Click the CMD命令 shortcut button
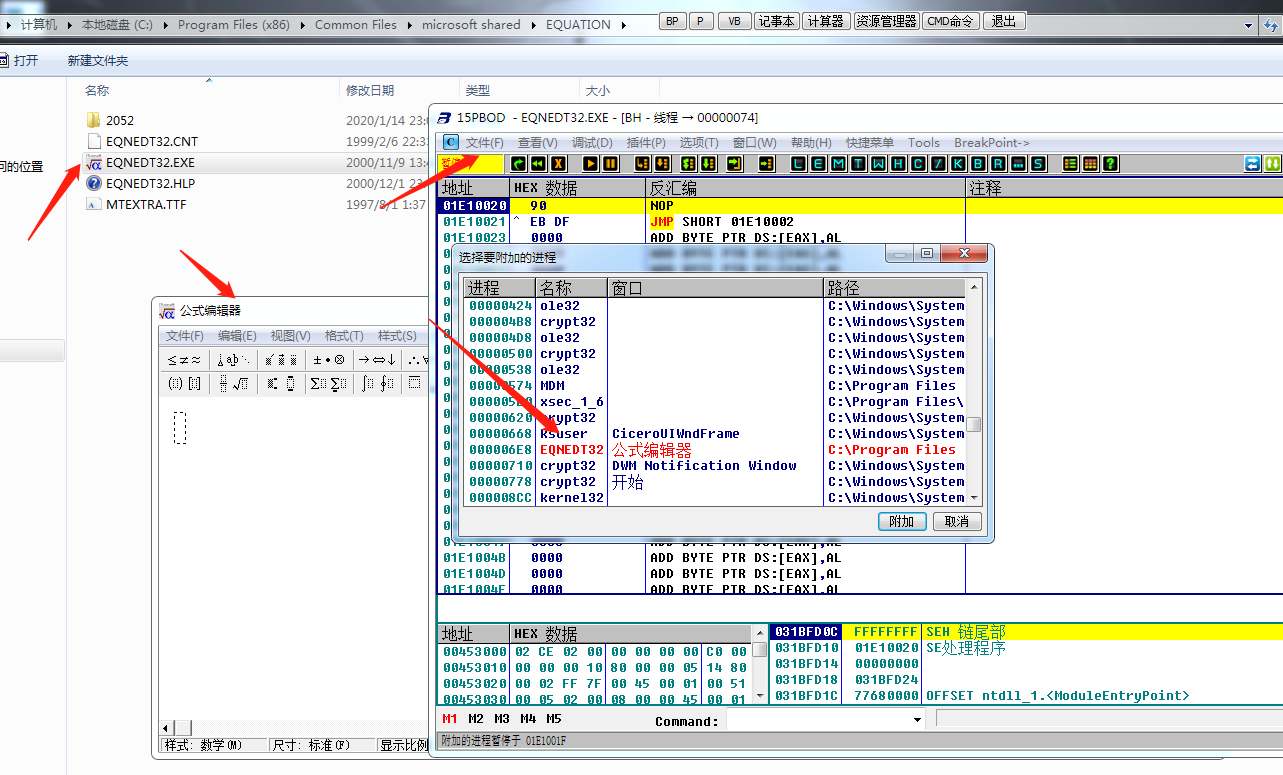Viewport: 1283px width, 775px height. click(951, 21)
